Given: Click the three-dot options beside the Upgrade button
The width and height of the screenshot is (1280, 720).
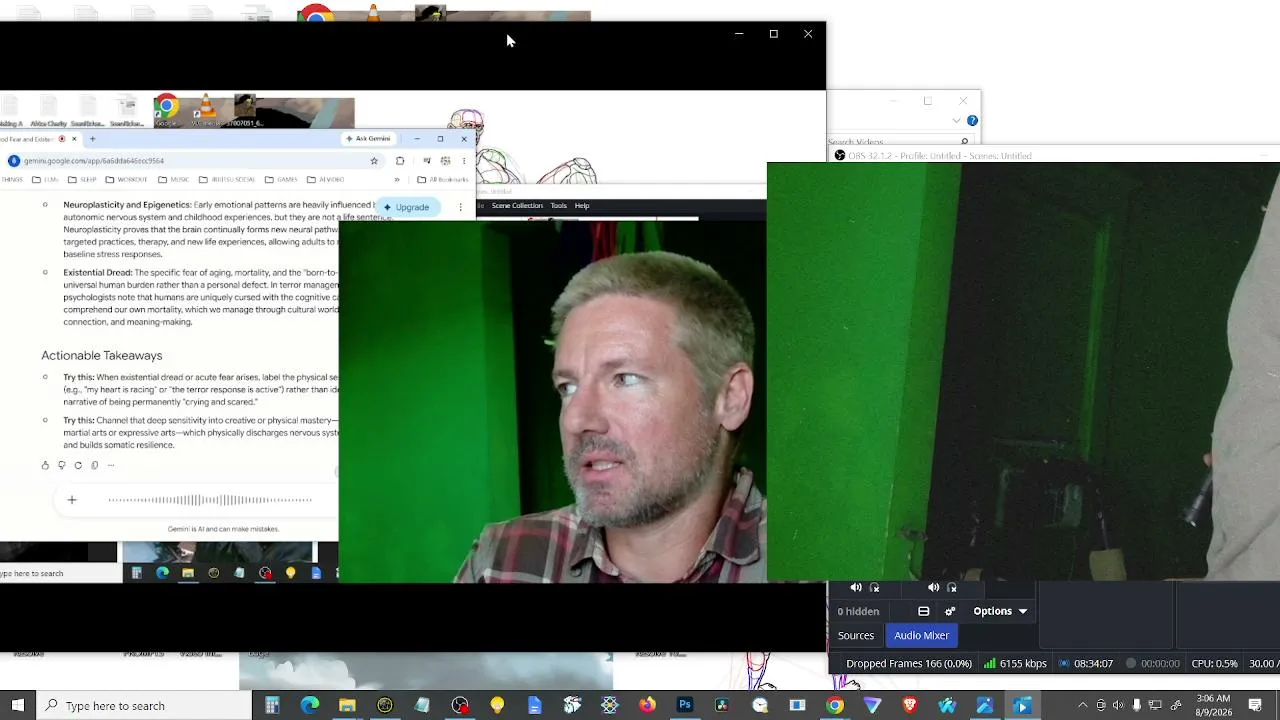Looking at the screenshot, I should (x=460, y=207).
